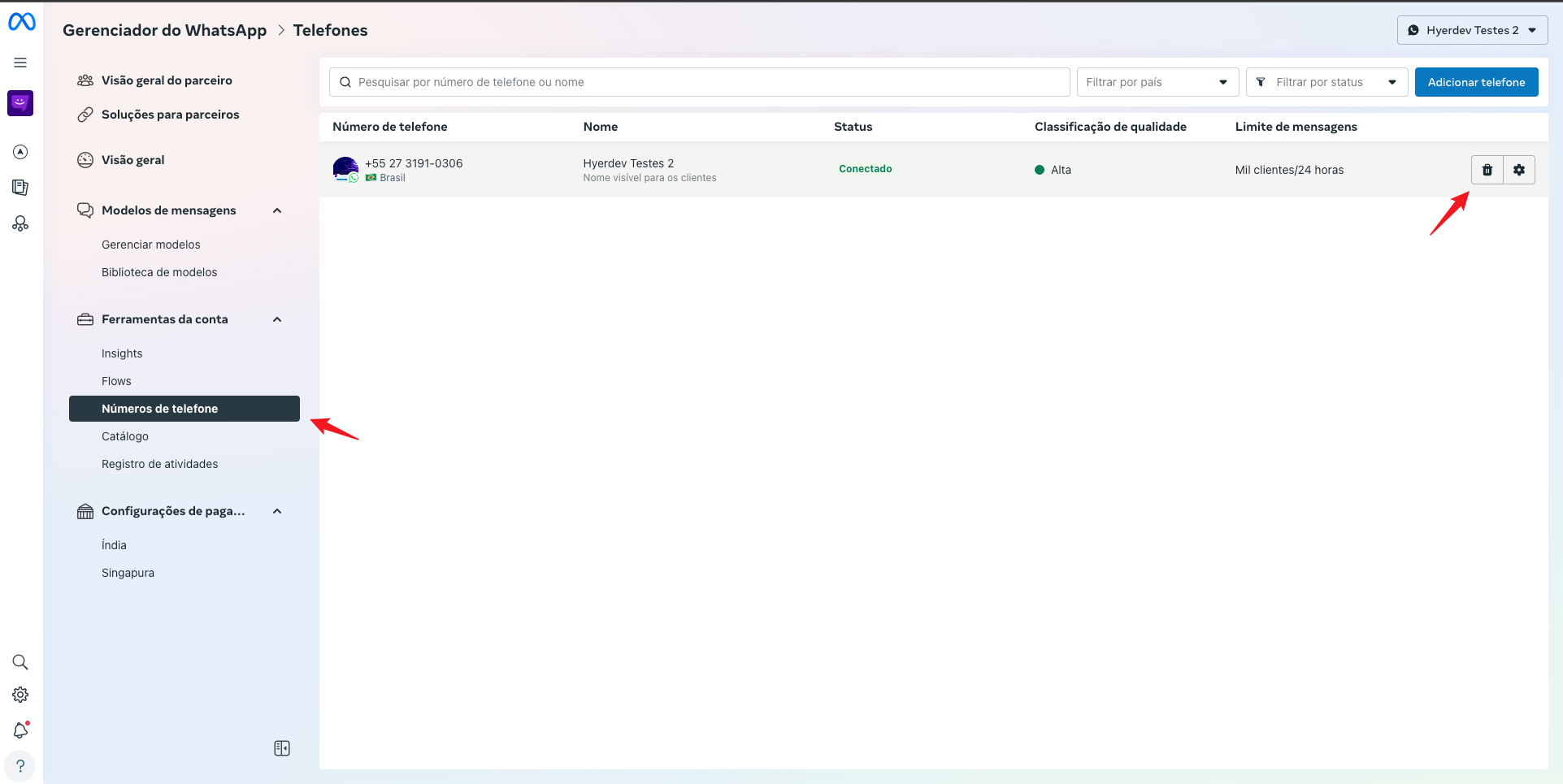Image resolution: width=1563 pixels, height=784 pixels.
Task: Click the Nome column header
Action: (x=600, y=127)
